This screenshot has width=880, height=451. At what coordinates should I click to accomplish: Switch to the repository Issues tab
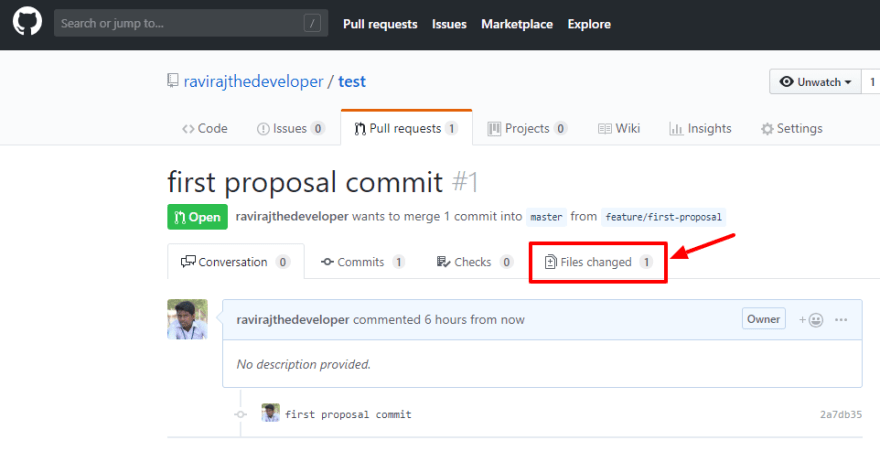[x=291, y=128]
